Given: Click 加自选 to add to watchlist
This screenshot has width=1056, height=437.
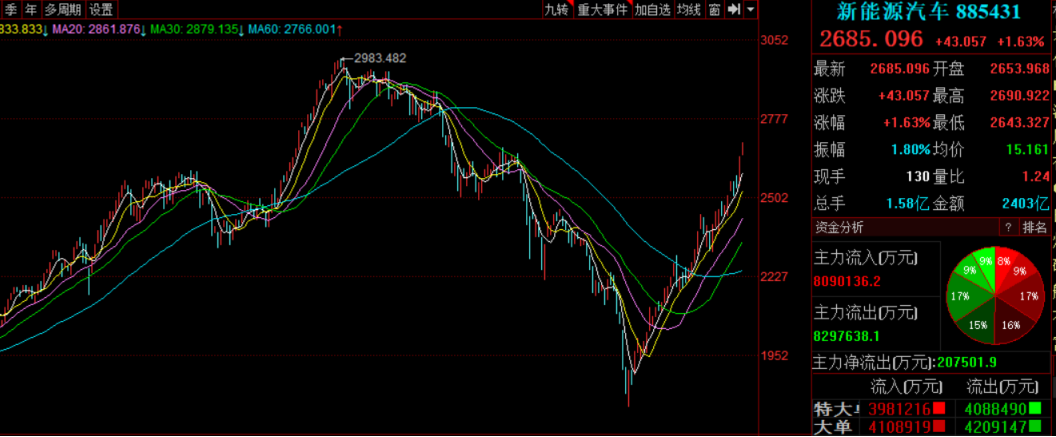Looking at the screenshot, I should click(x=653, y=9).
